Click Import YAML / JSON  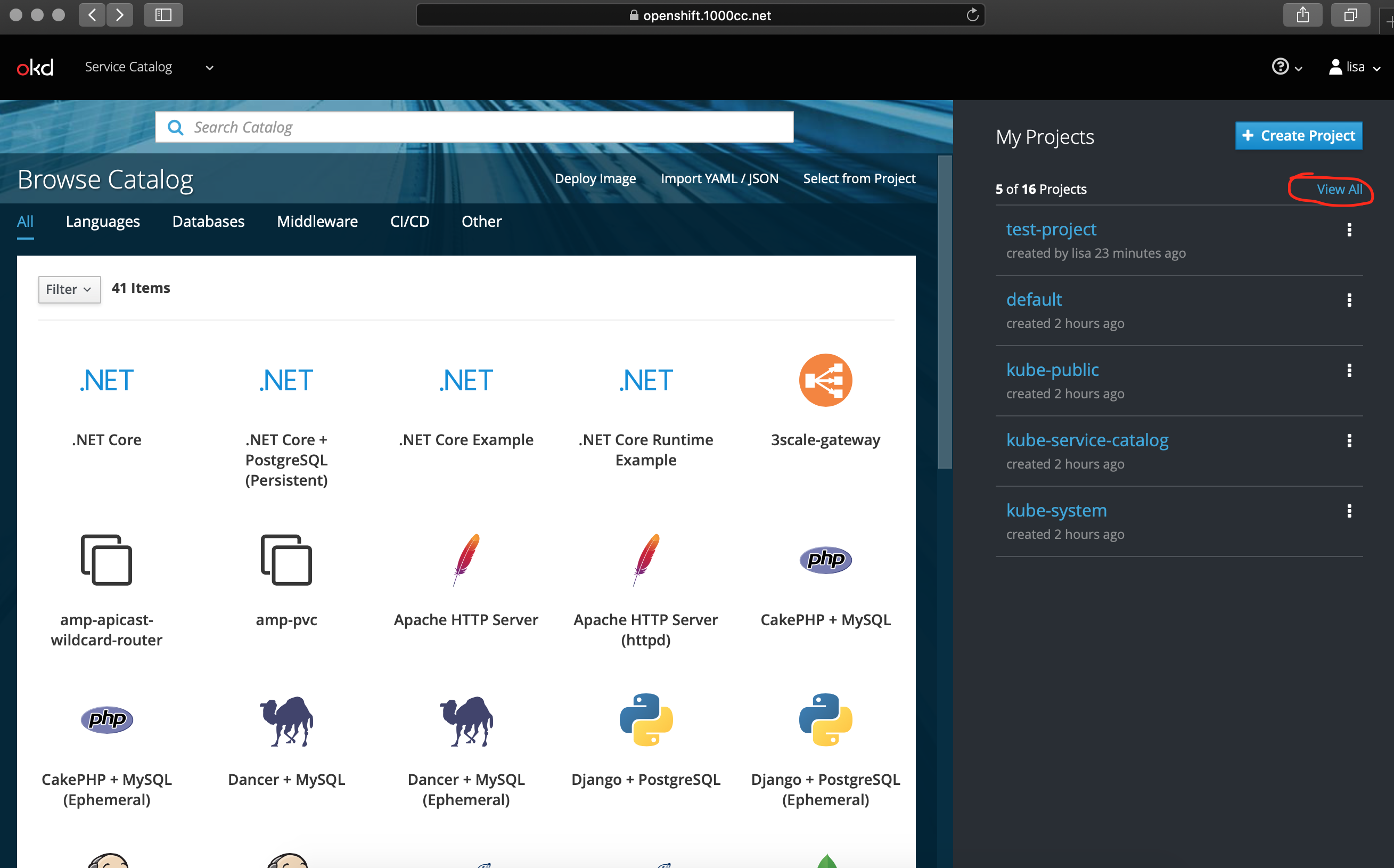(x=720, y=178)
